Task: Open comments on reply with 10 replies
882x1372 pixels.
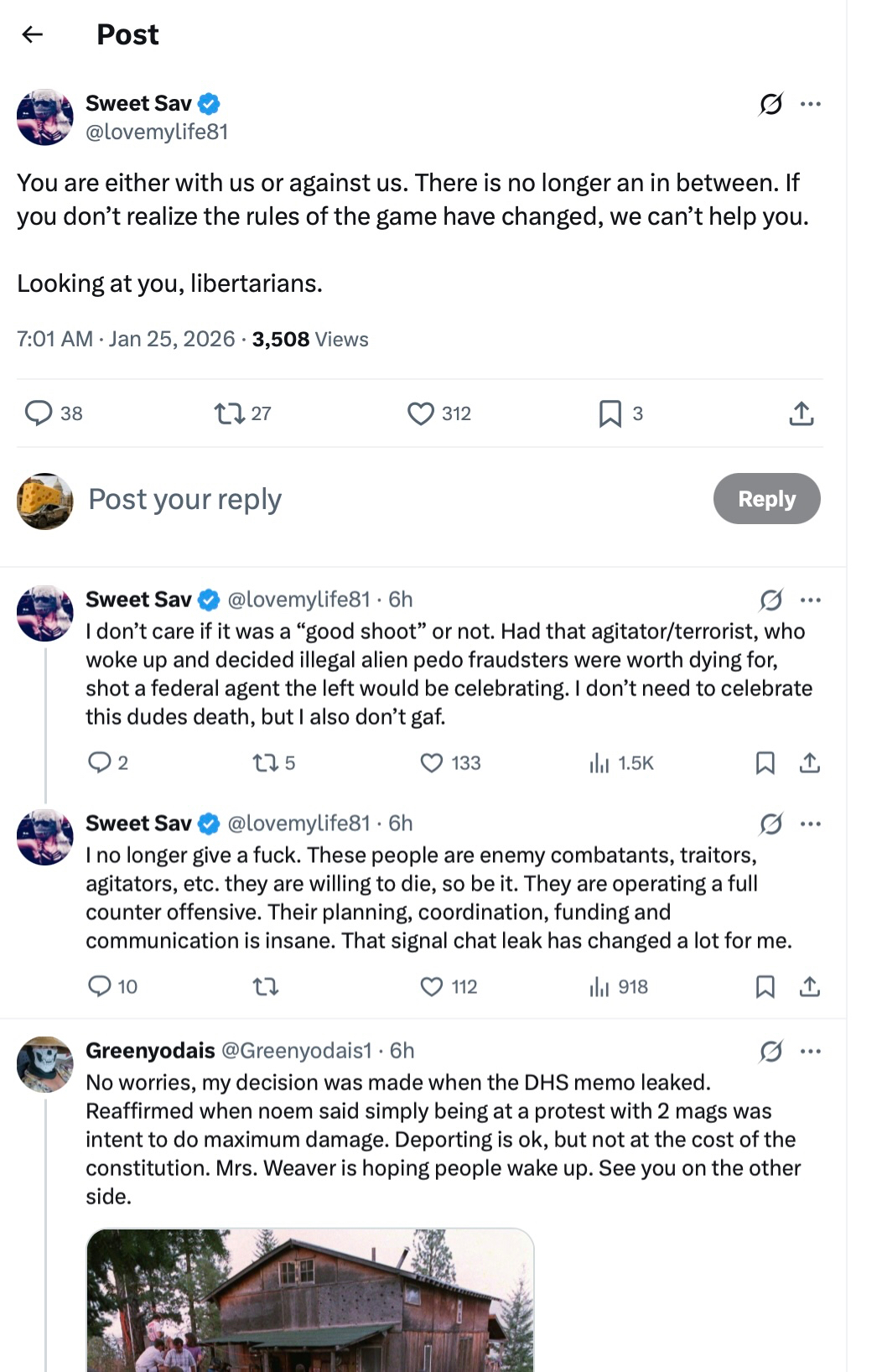Action: tap(100, 987)
